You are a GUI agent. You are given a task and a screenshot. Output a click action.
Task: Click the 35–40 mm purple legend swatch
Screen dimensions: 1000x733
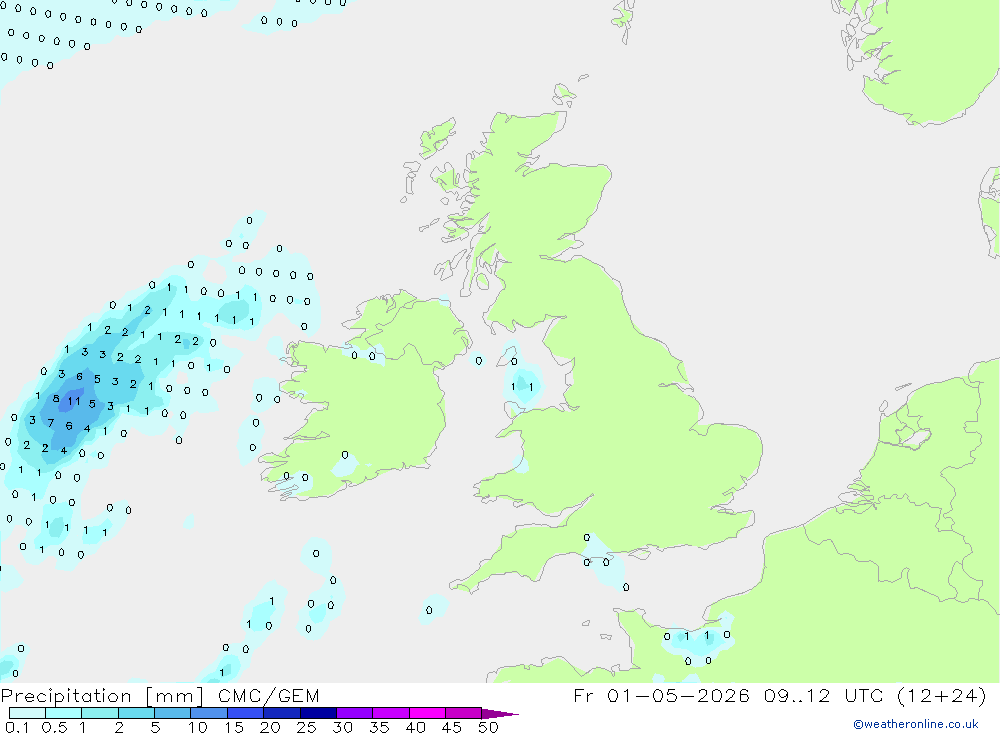(x=391, y=713)
